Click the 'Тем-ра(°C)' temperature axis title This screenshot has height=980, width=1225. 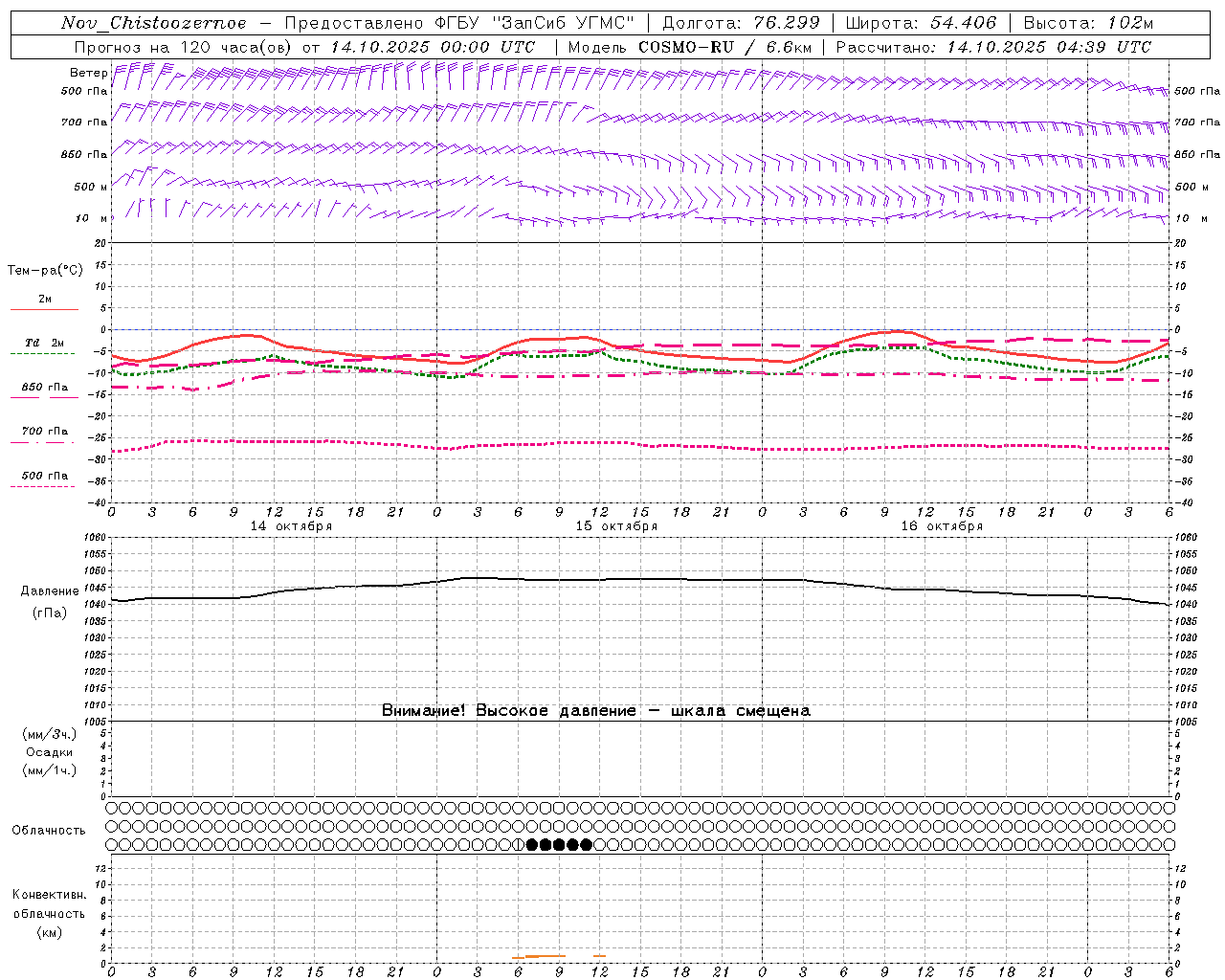coord(45,271)
